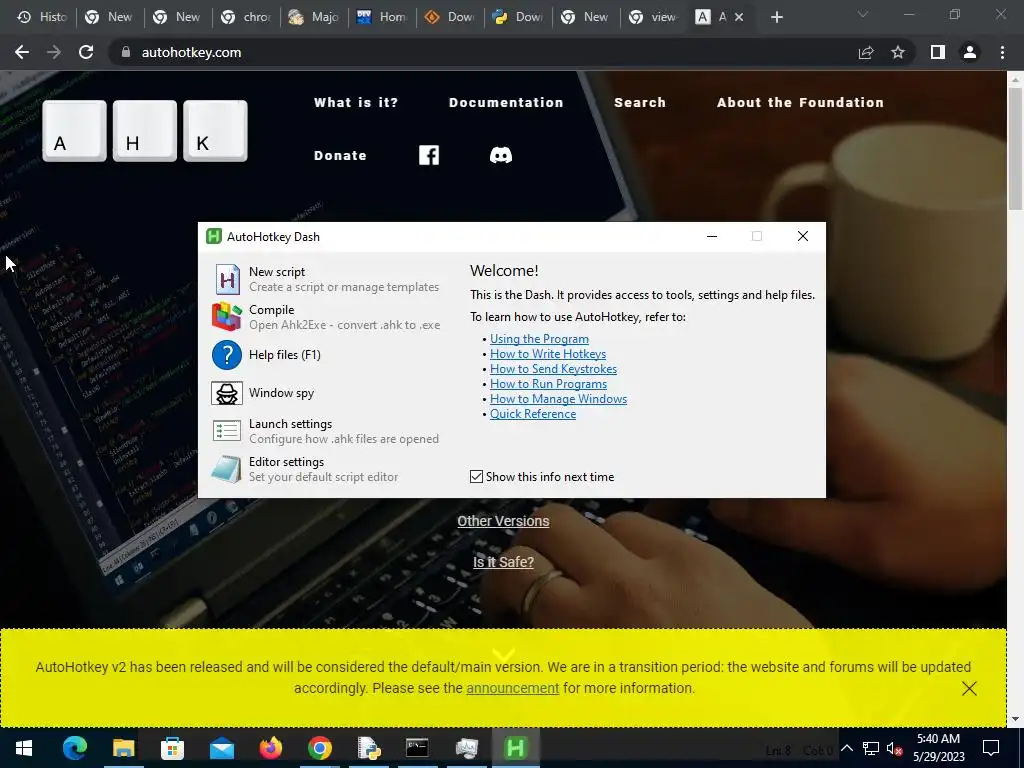Open the New script icon in Dash
This screenshot has height=768, width=1024.
coord(227,280)
